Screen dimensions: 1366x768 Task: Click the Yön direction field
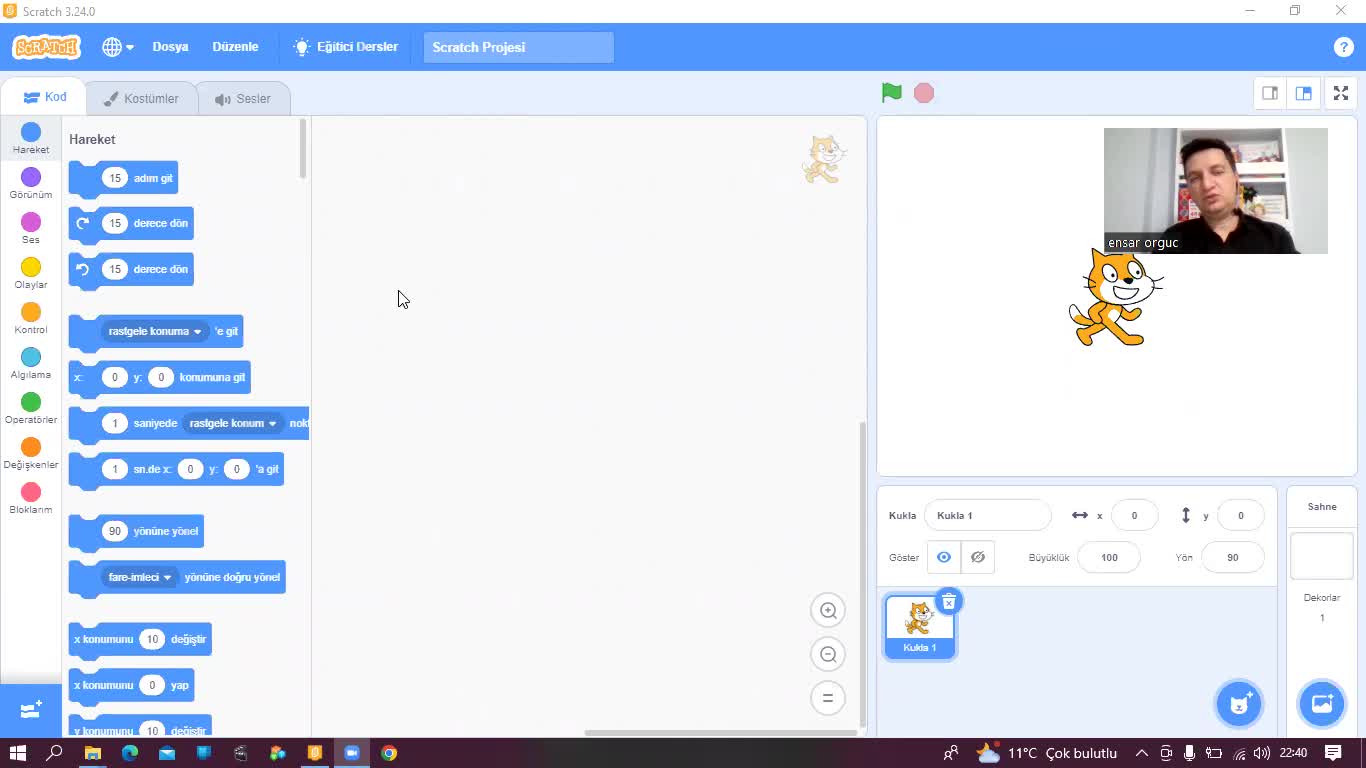tap(1232, 557)
